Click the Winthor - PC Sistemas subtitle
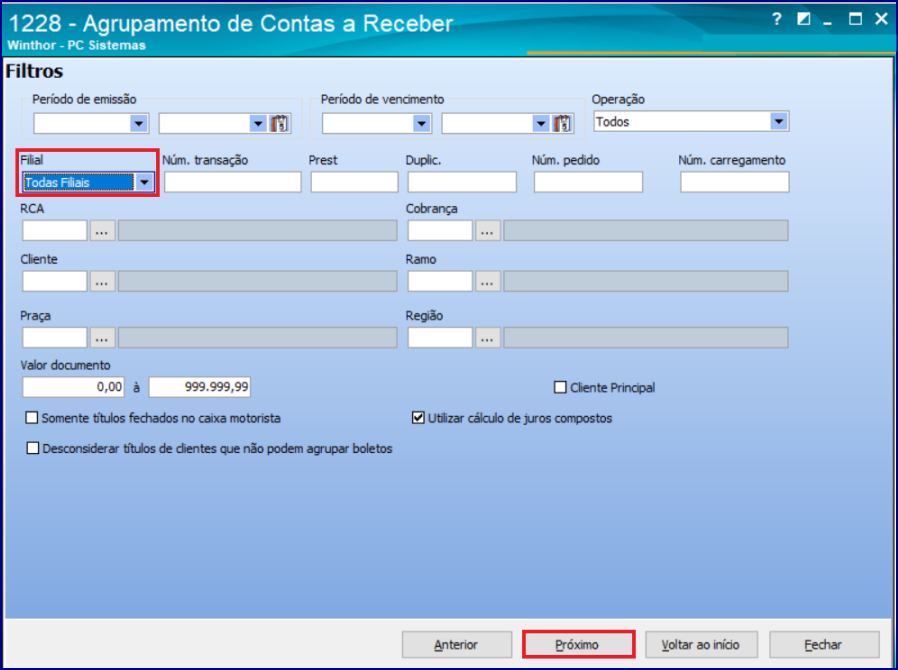Viewport: 898px width, 670px height. pos(77,45)
